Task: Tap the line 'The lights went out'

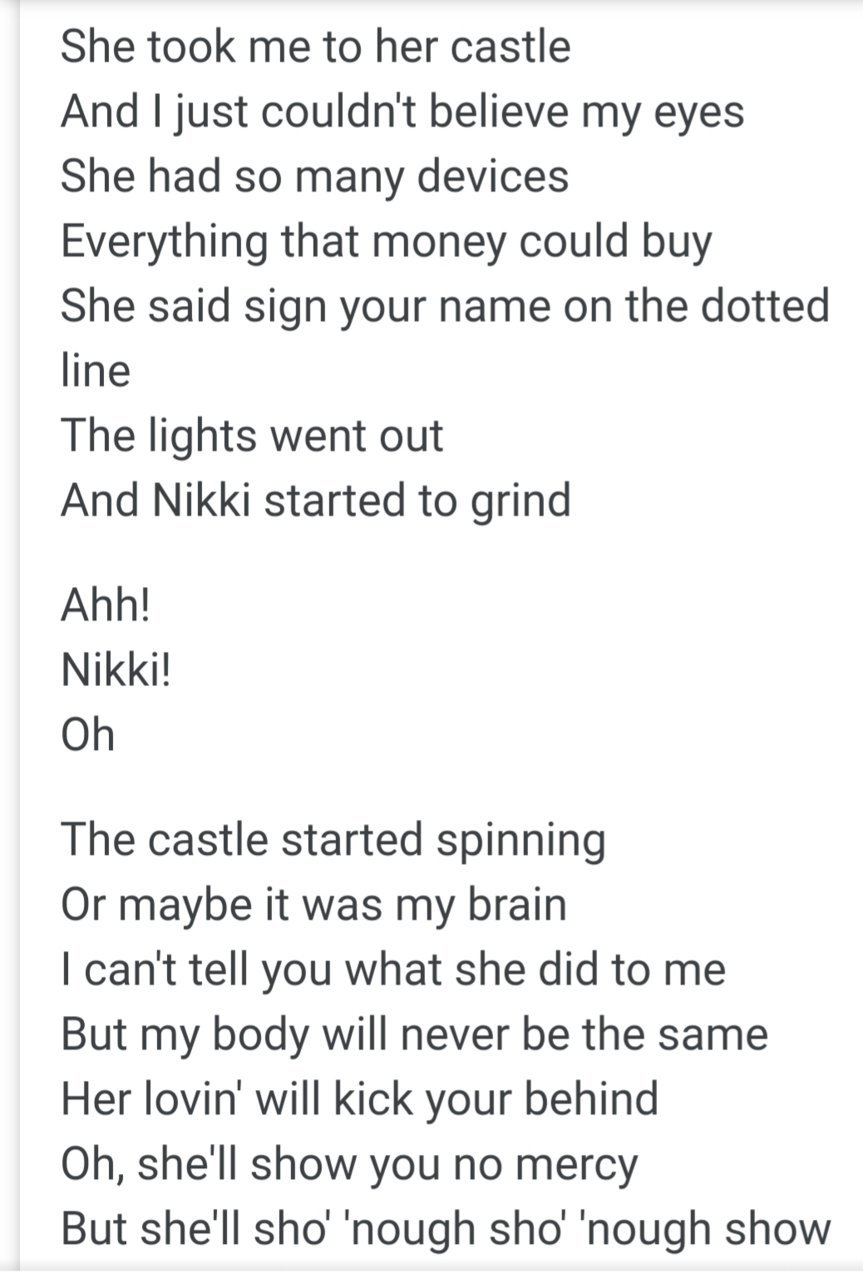Action: click(252, 436)
